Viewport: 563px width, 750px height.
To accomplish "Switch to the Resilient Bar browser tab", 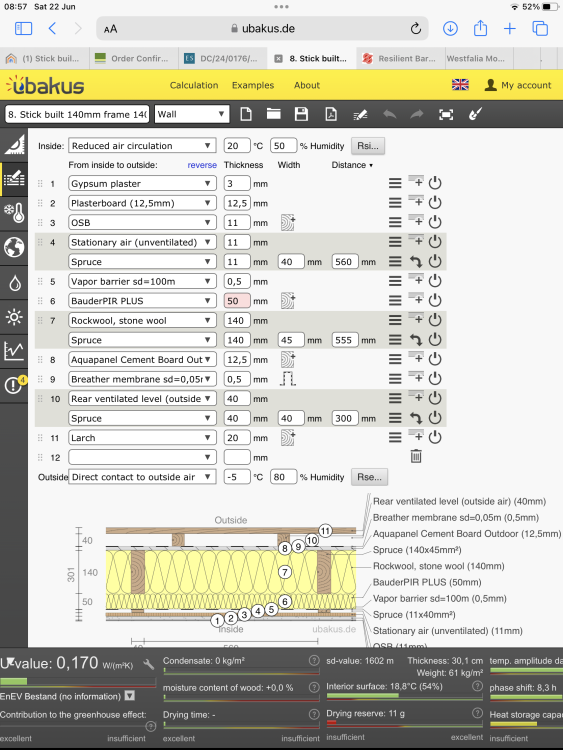I will tap(400, 58).
